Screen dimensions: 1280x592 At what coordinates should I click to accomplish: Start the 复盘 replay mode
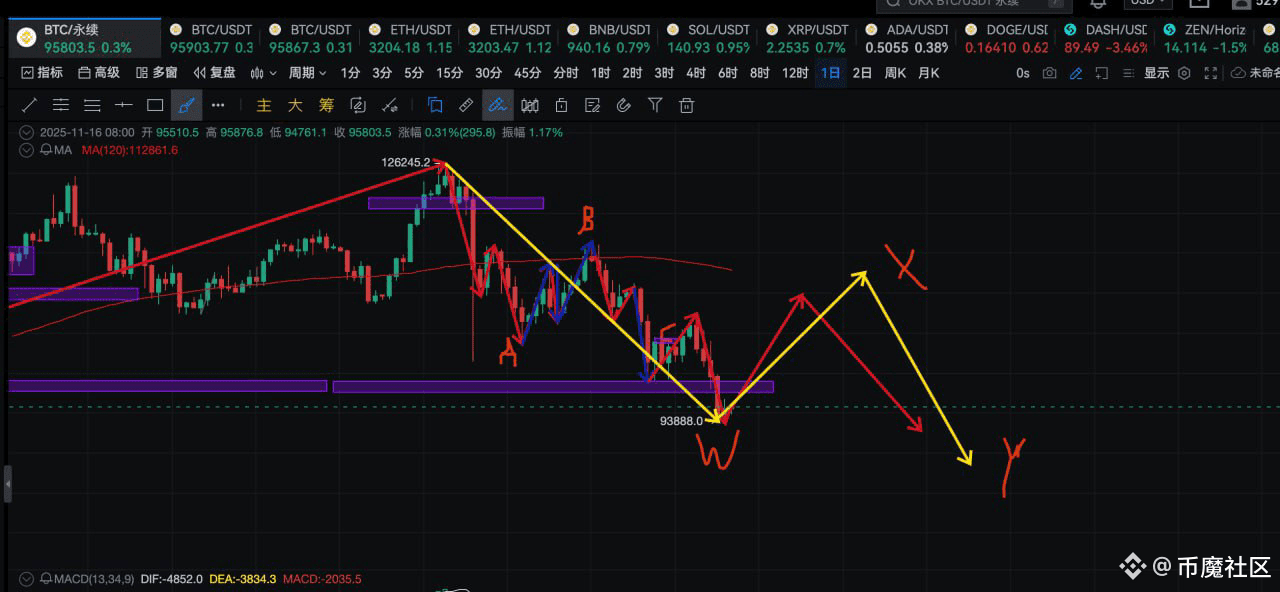point(215,72)
